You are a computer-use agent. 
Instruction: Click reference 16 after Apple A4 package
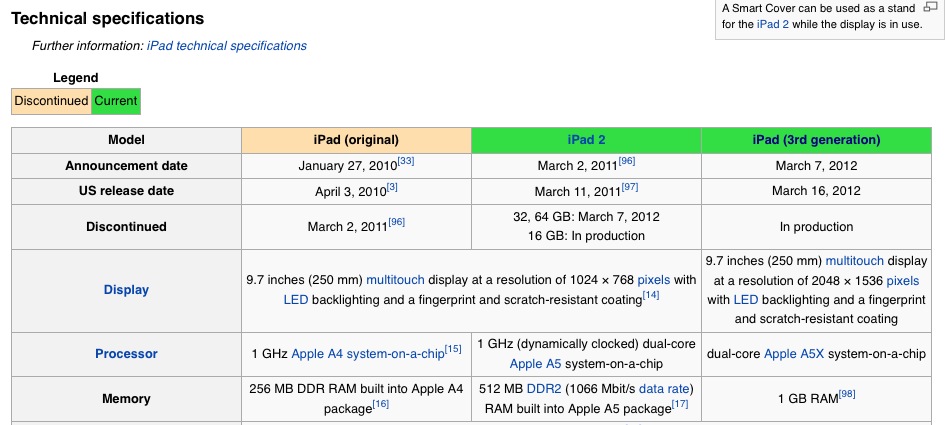[380, 404]
